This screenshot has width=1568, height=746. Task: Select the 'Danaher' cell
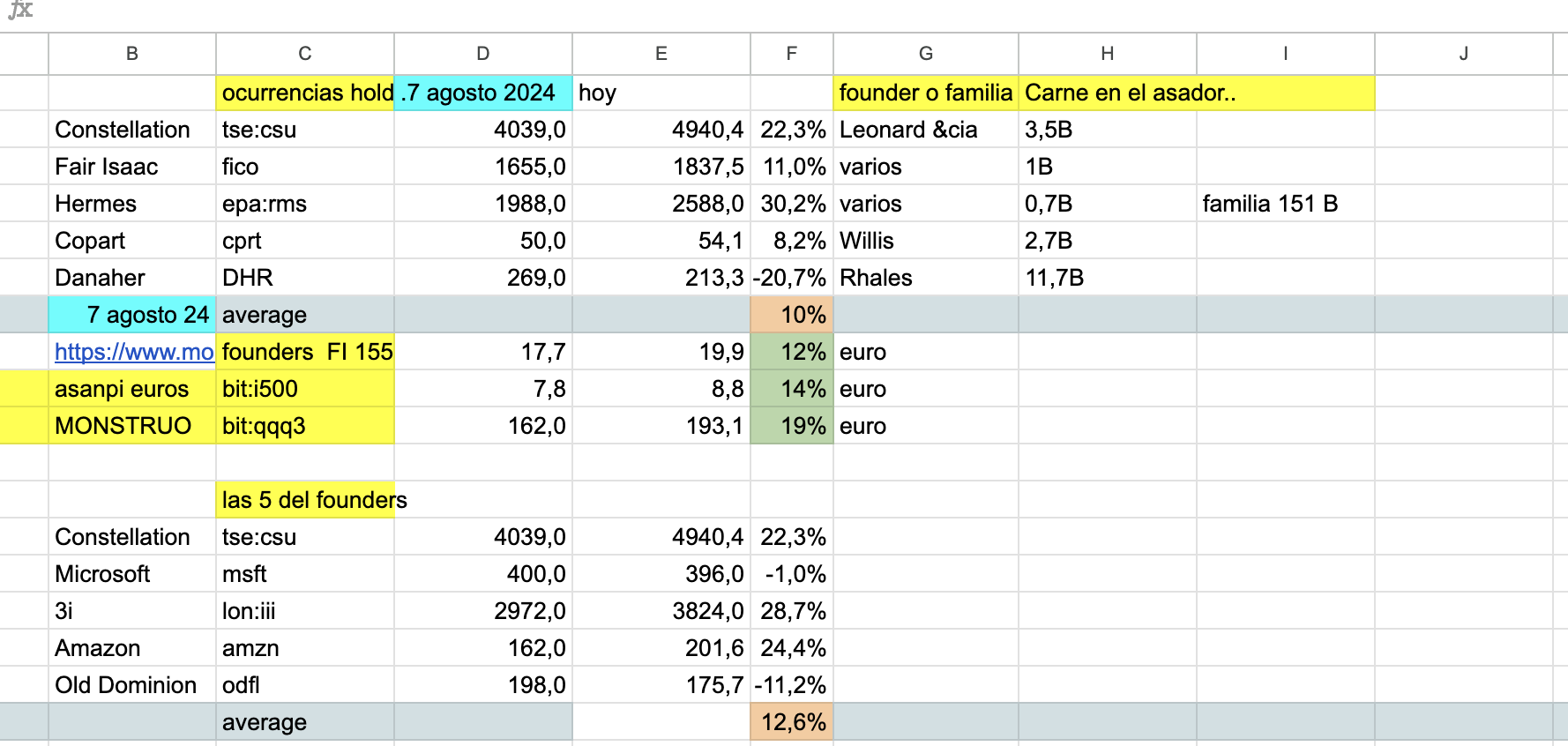(x=132, y=278)
